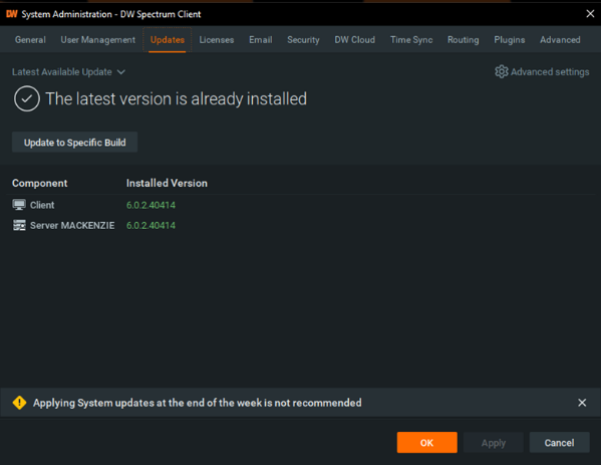The image size is (601, 465).
Task: Click the checkmark status icon
Action: pos(26,99)
